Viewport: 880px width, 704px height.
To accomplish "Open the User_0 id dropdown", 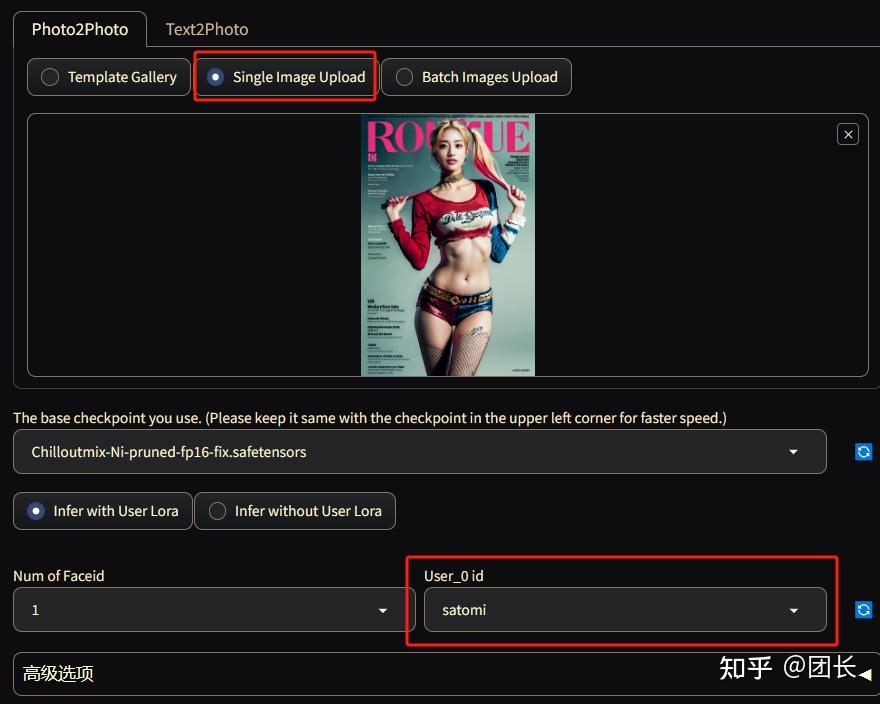I will pyautogui.click(x=625, y=610).
